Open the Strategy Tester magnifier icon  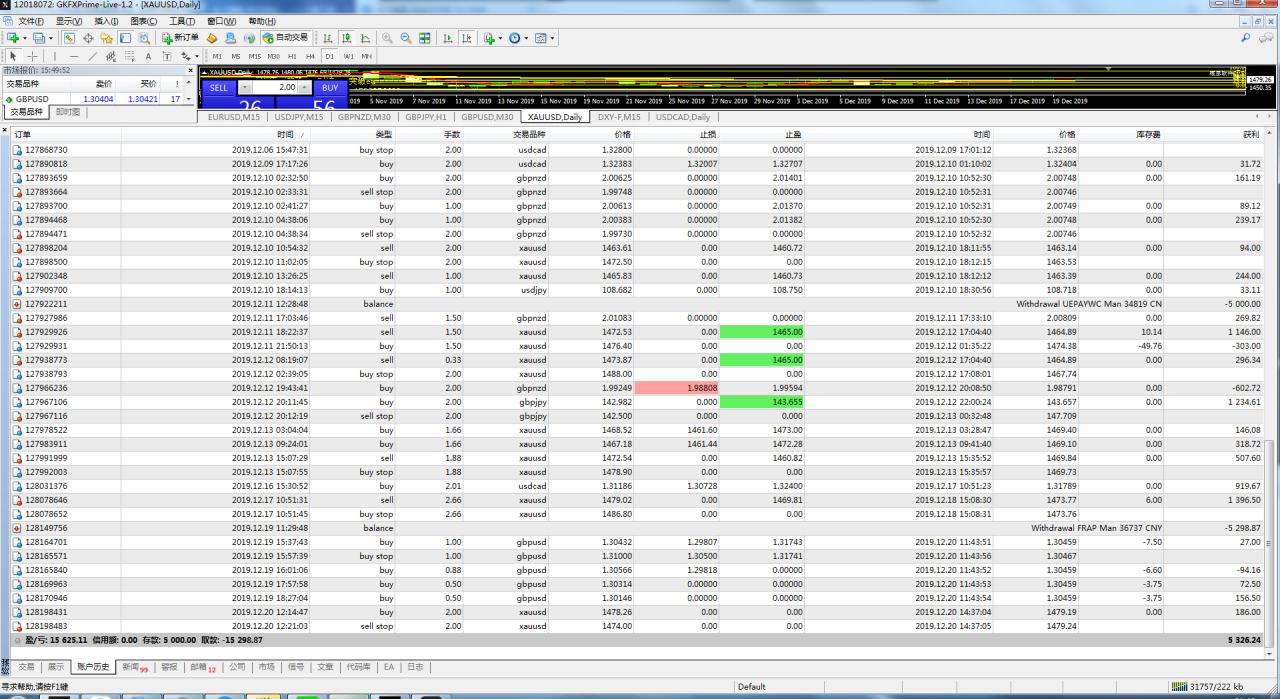144,38
